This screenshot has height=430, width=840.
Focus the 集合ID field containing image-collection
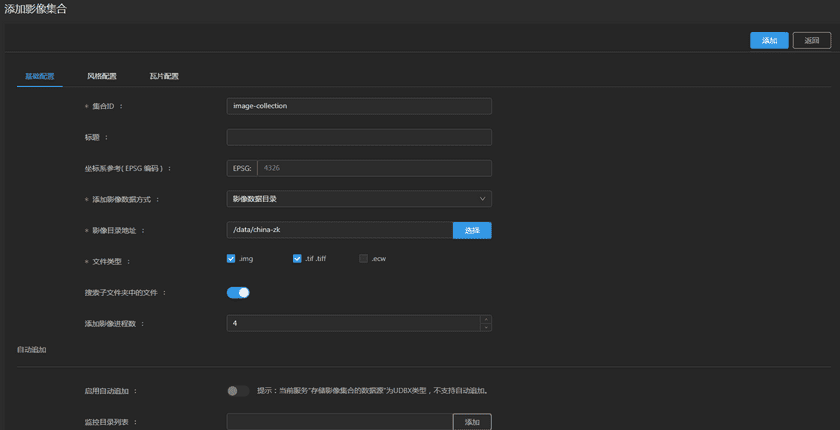(x=359, y=106)
